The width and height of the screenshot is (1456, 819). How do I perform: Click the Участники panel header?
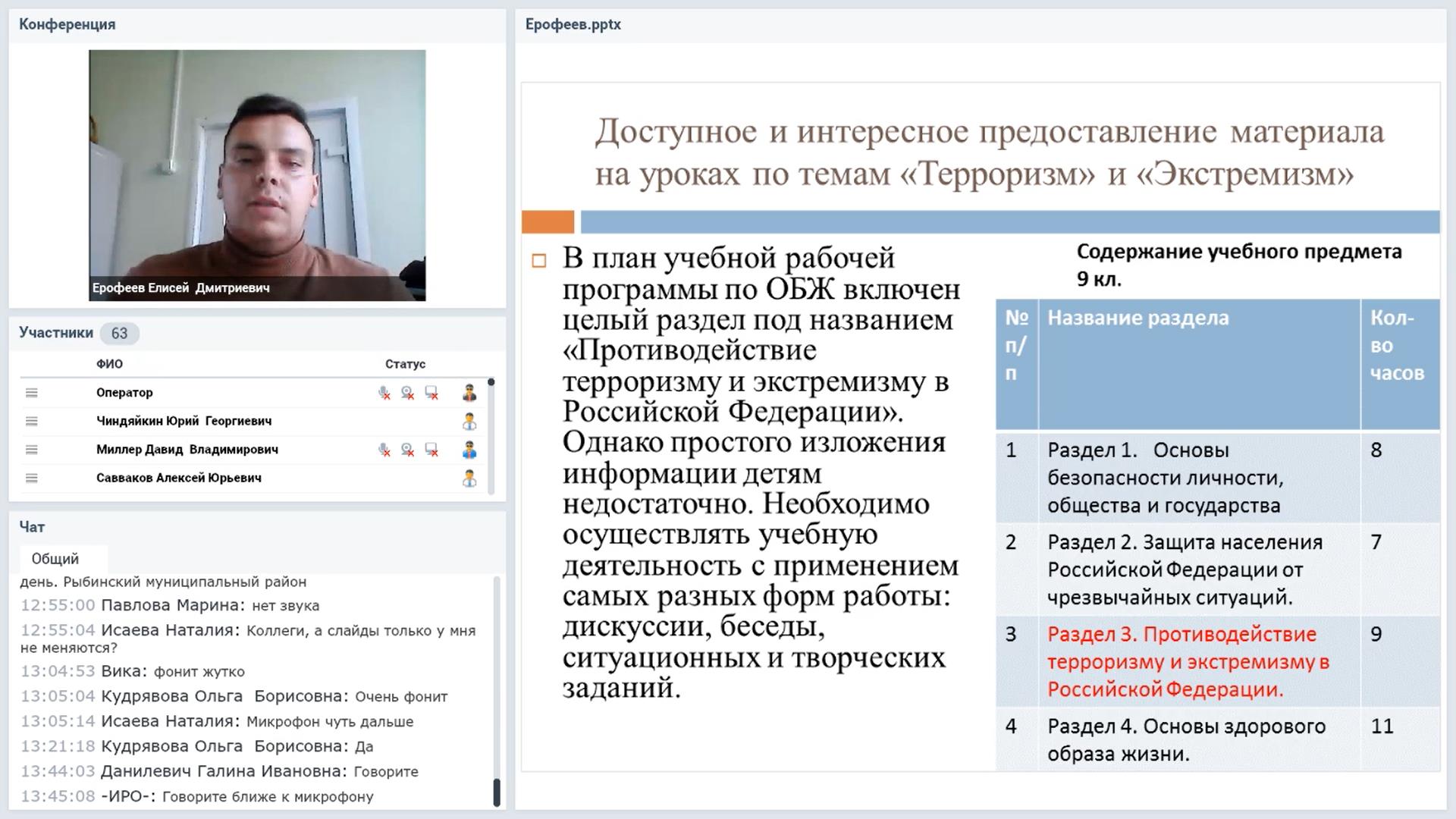click(x=56, y=333)
